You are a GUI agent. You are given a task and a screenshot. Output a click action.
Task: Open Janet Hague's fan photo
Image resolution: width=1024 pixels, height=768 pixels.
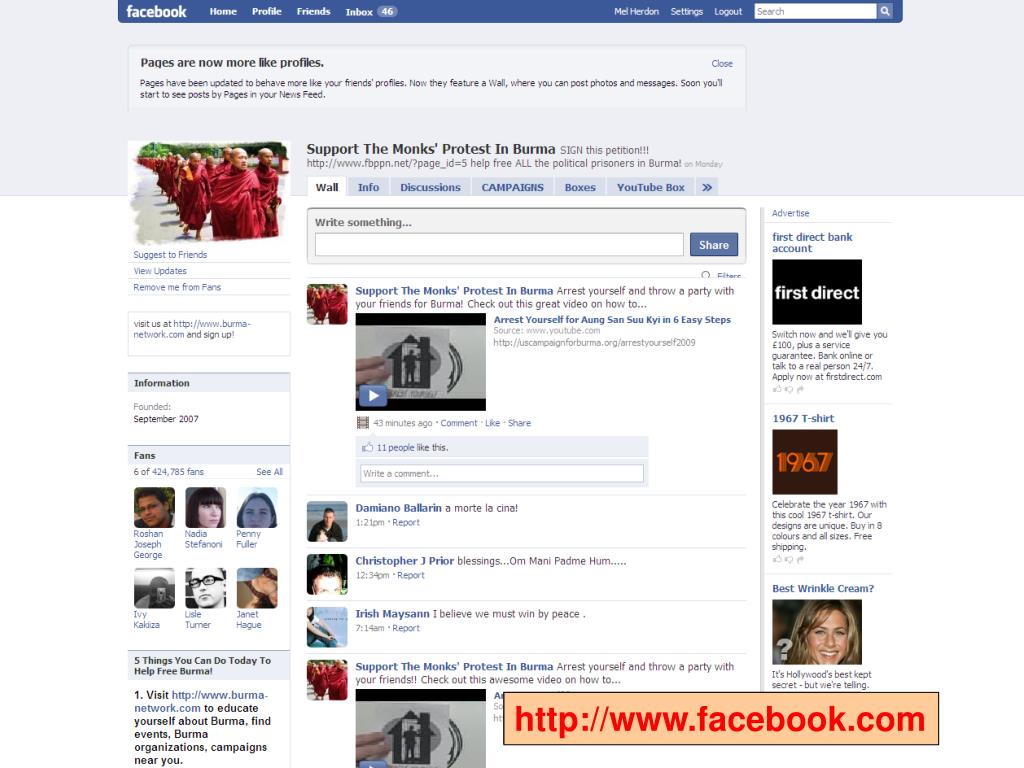257,588
